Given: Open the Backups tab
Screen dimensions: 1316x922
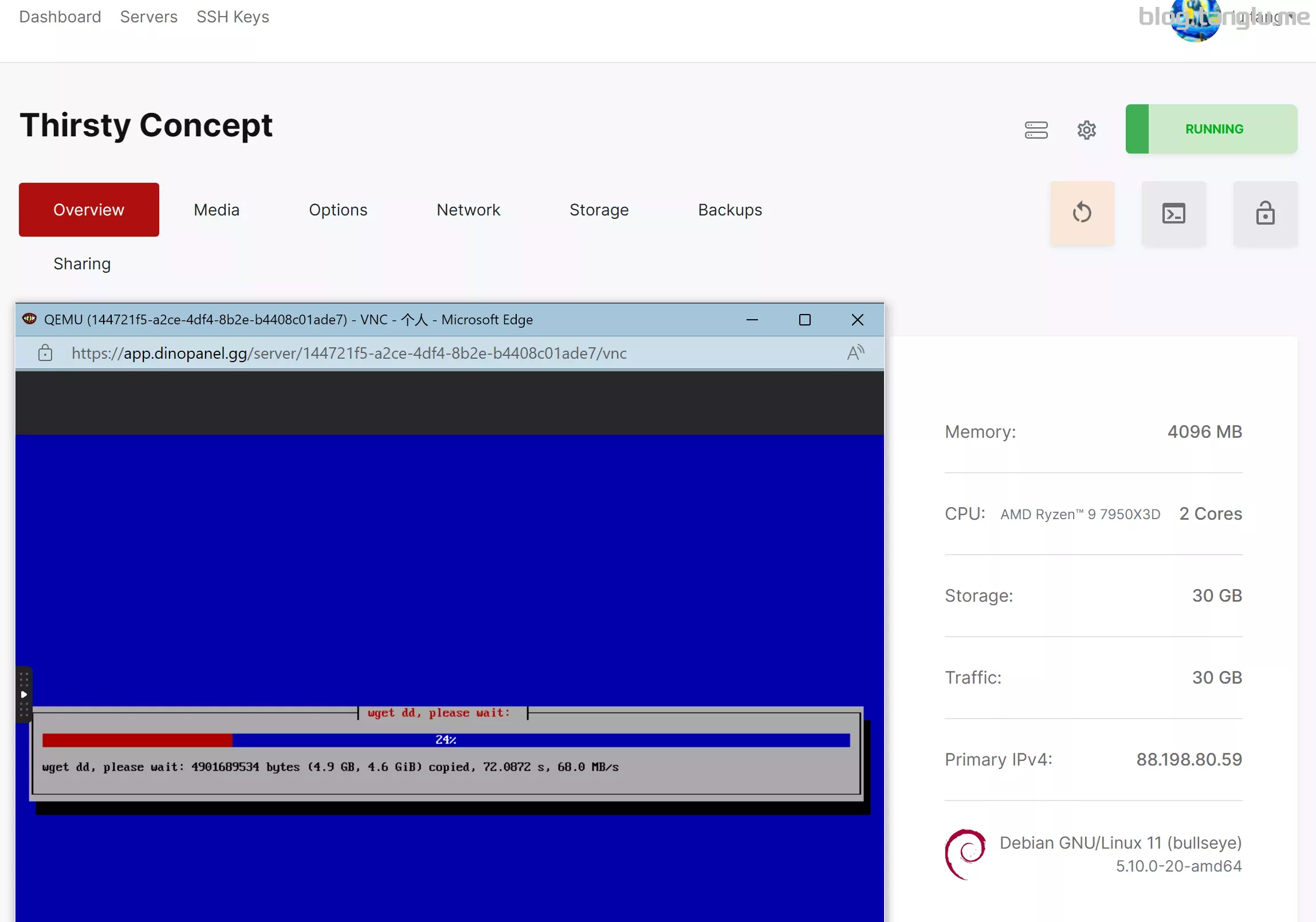Looking at the screenshot, I should [730, 210].
